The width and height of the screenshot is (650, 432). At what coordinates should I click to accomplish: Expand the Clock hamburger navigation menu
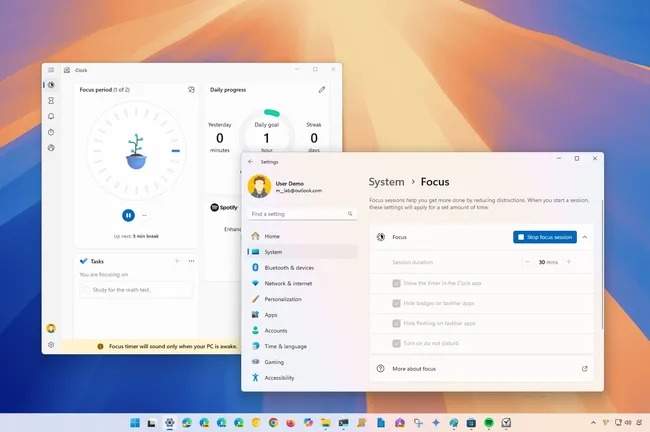click(x=51, y=70)
